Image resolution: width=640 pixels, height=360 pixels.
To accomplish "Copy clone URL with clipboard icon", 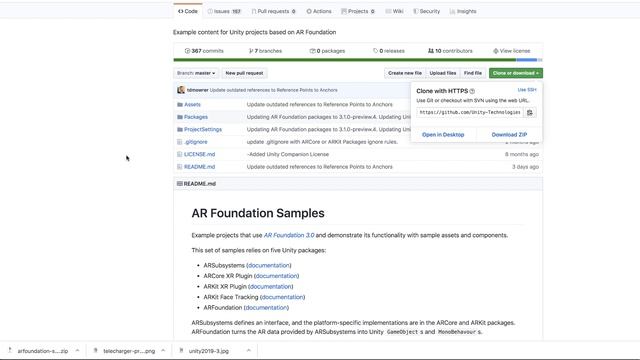I will [530, 112].
